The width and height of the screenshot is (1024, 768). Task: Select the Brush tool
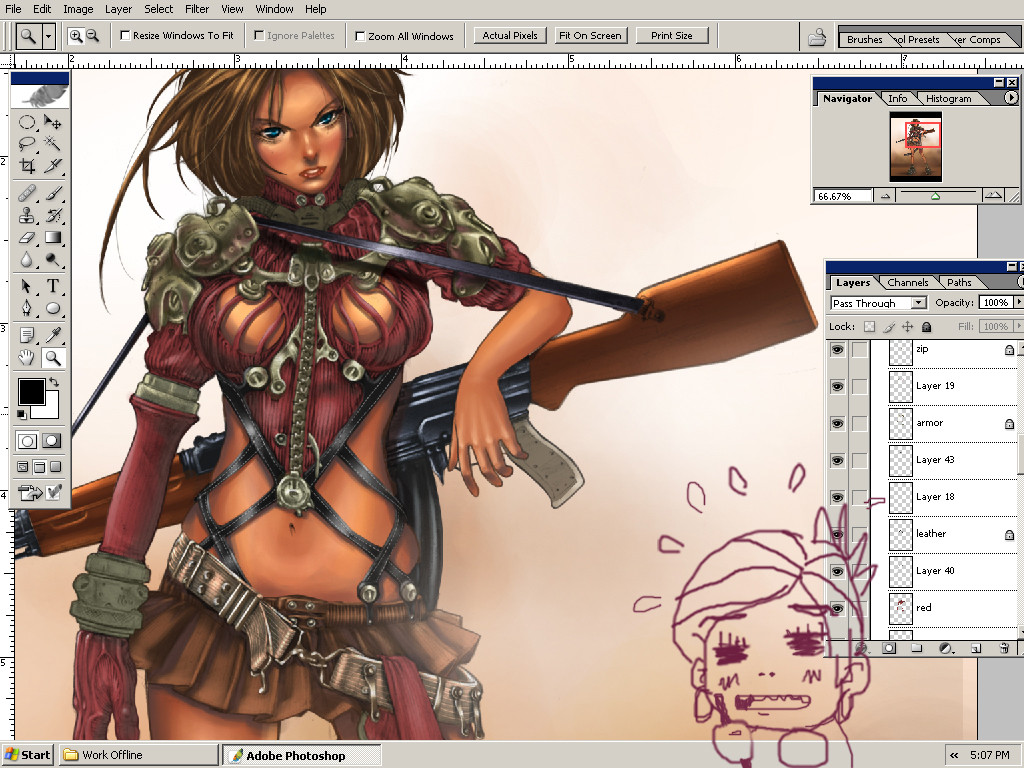52,193
